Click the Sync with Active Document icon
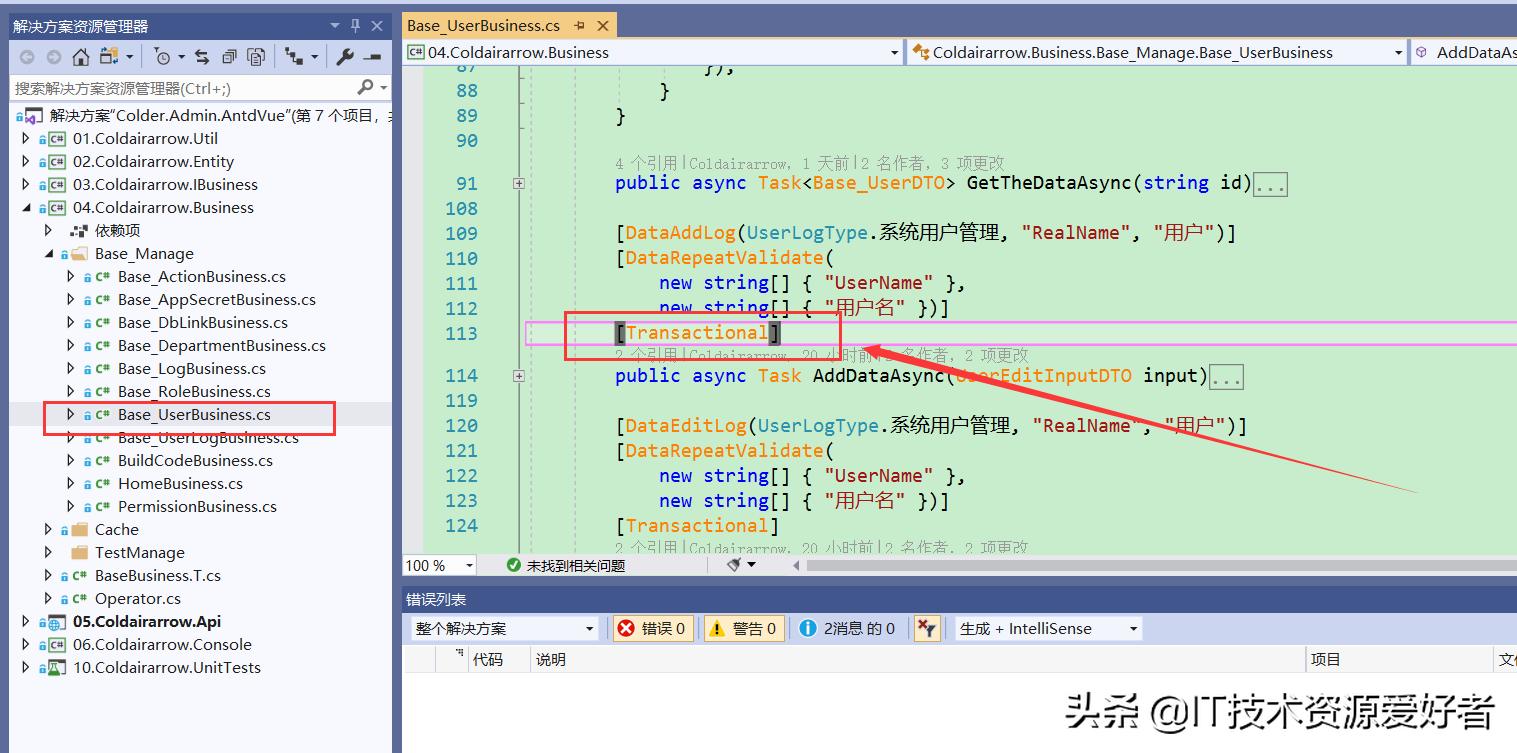 click(x=202, y=56)
